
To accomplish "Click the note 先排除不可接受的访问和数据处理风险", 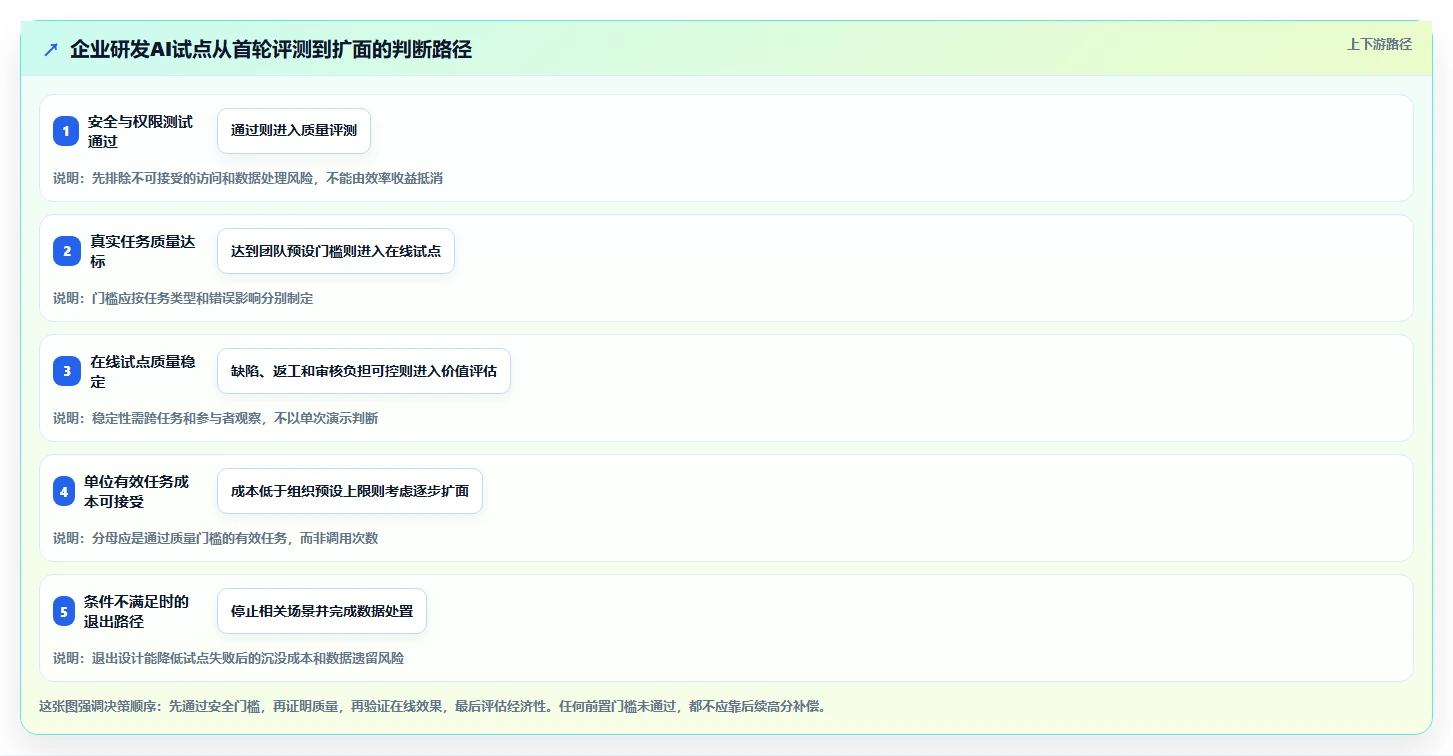I will click(248, 178).
